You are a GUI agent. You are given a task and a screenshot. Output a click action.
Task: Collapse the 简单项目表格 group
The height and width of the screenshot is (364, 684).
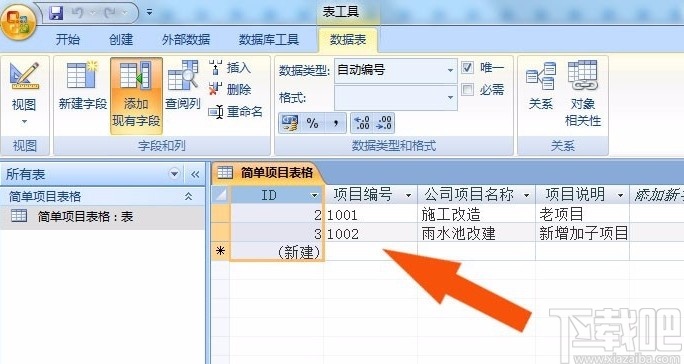pos(188,196)
